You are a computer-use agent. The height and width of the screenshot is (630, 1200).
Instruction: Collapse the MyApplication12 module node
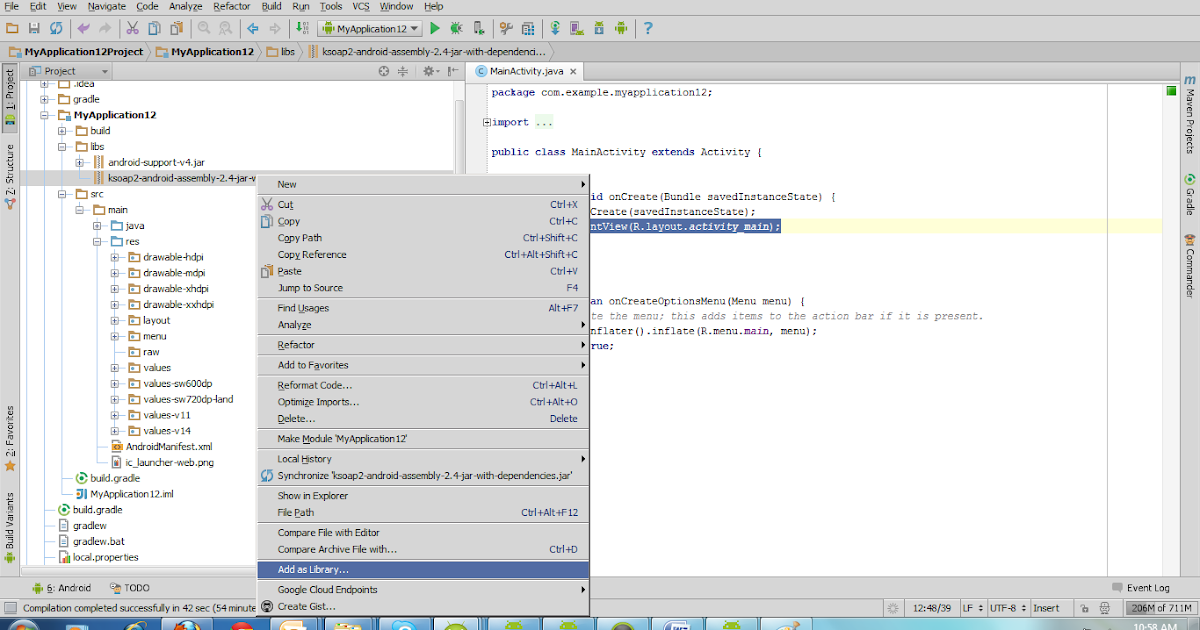(44, 115)
